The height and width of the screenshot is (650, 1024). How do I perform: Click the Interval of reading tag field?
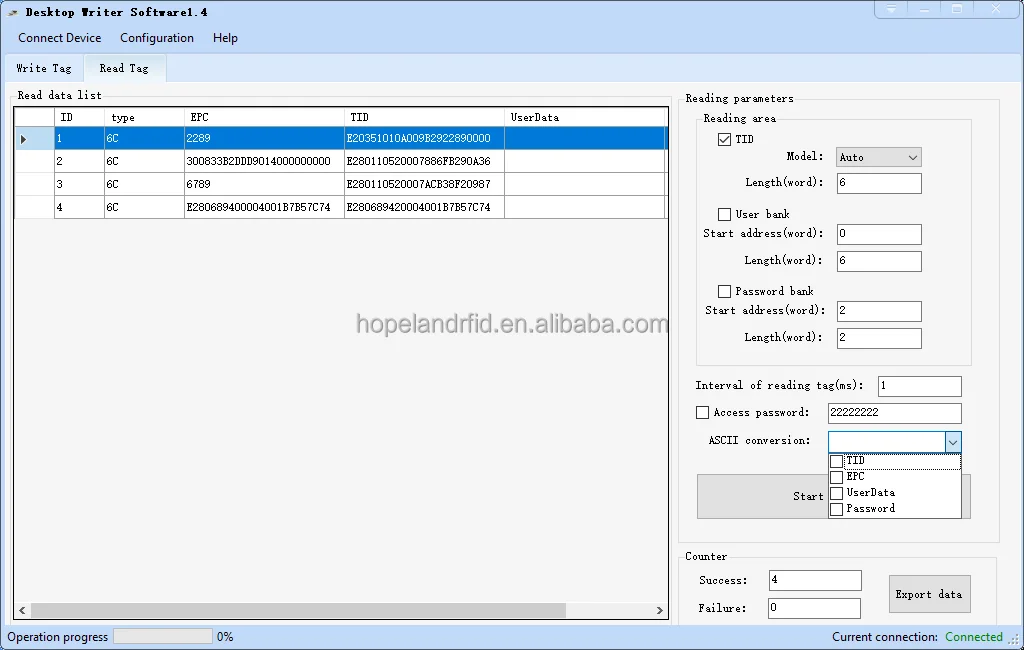(919, 386)
